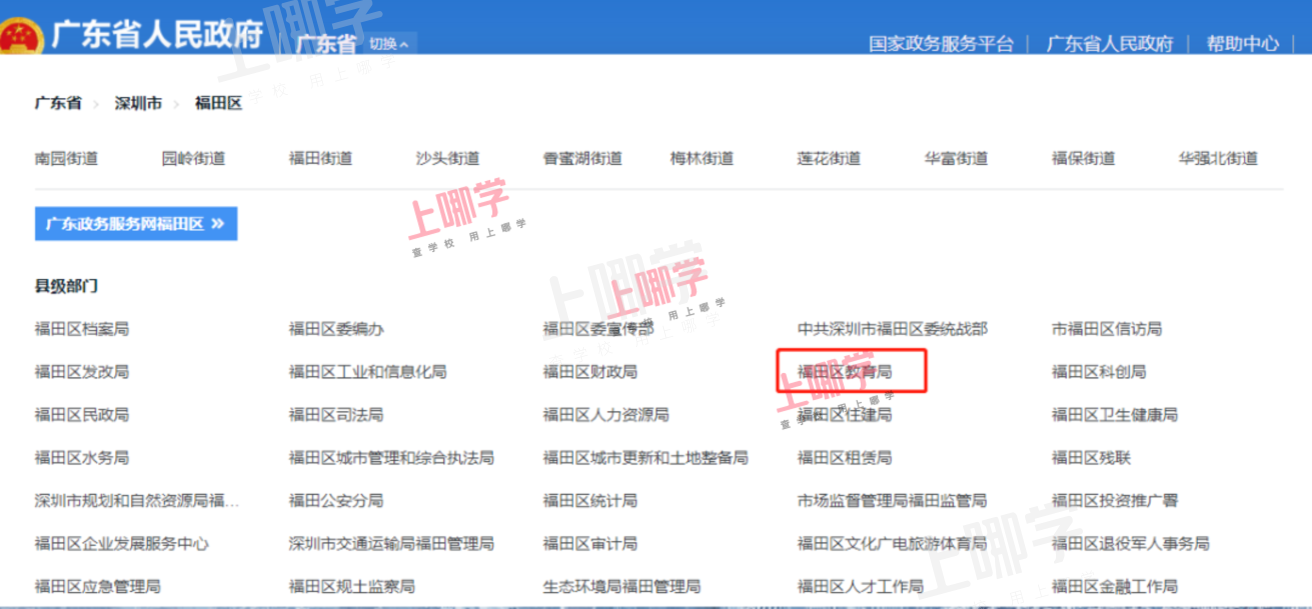This screenshot has width=1312, height=609.
Task: Select 广东省 in the breadcrumb
Action: click(x=58, y=103)
